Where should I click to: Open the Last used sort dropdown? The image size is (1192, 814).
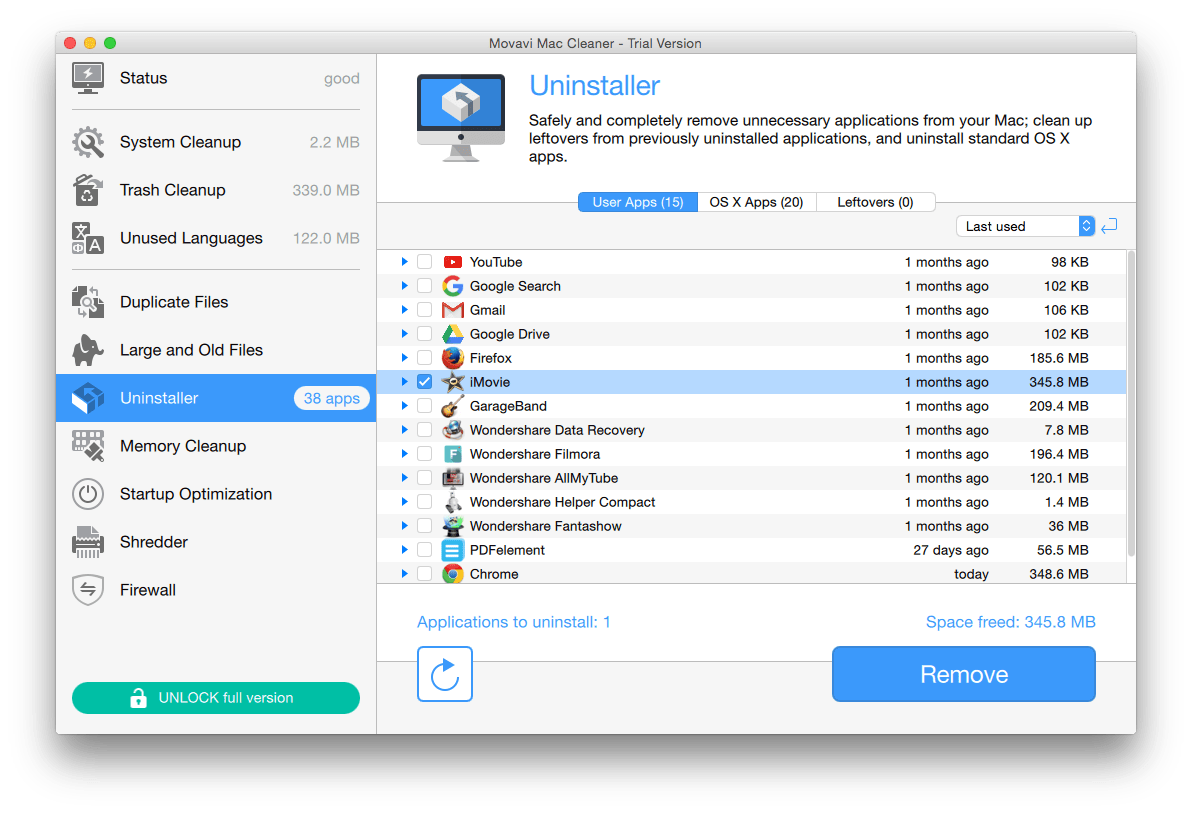pos(1025,226)
